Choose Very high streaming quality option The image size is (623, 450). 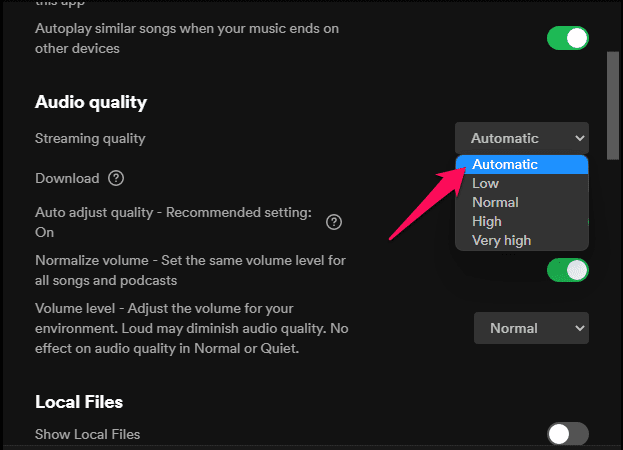(x=502, y=241)
